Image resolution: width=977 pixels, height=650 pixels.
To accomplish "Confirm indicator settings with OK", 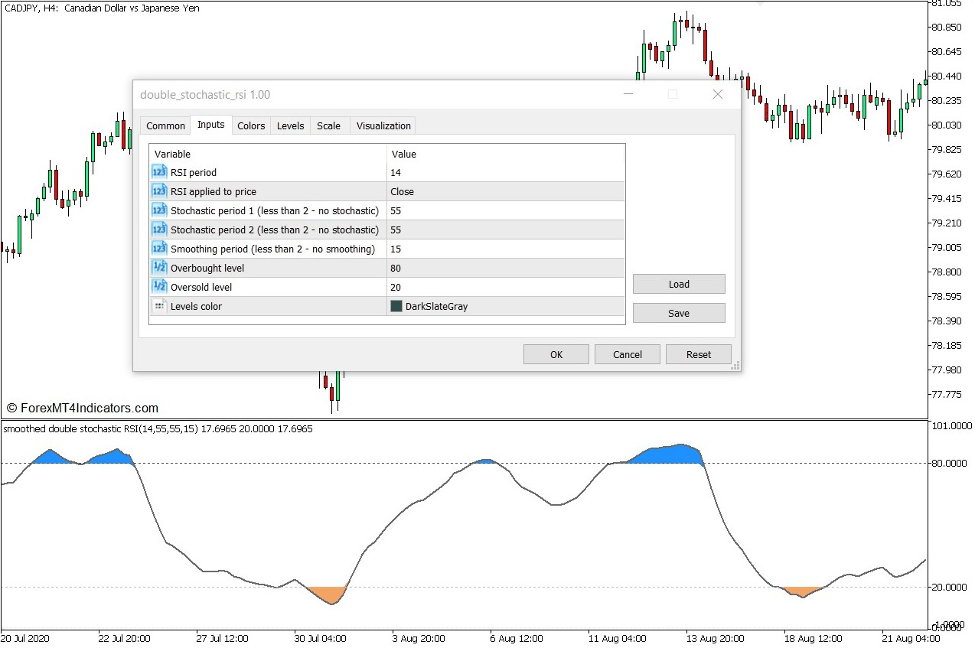I will point(555,353).
